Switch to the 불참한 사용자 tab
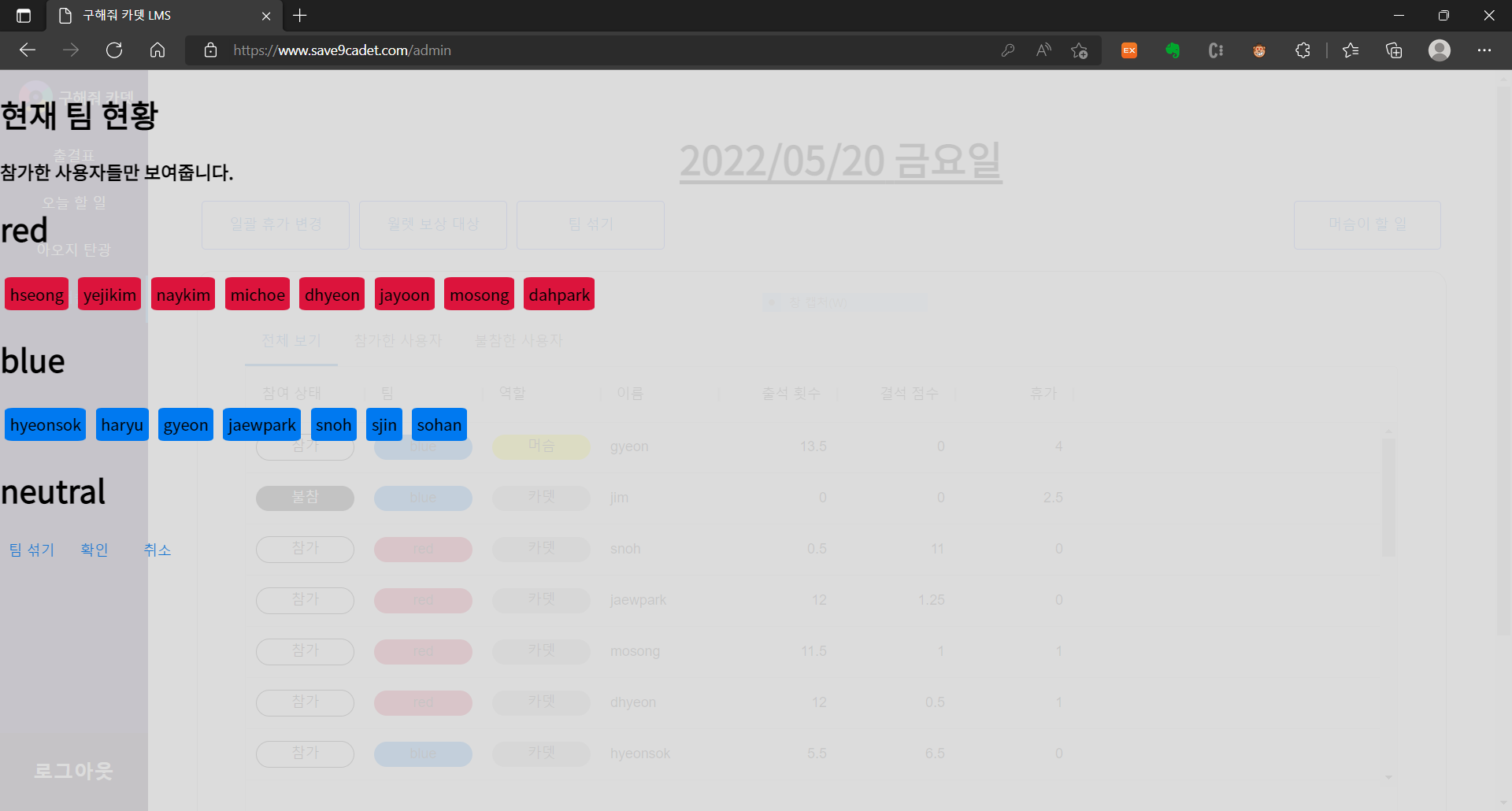 (x=519, y=340)
